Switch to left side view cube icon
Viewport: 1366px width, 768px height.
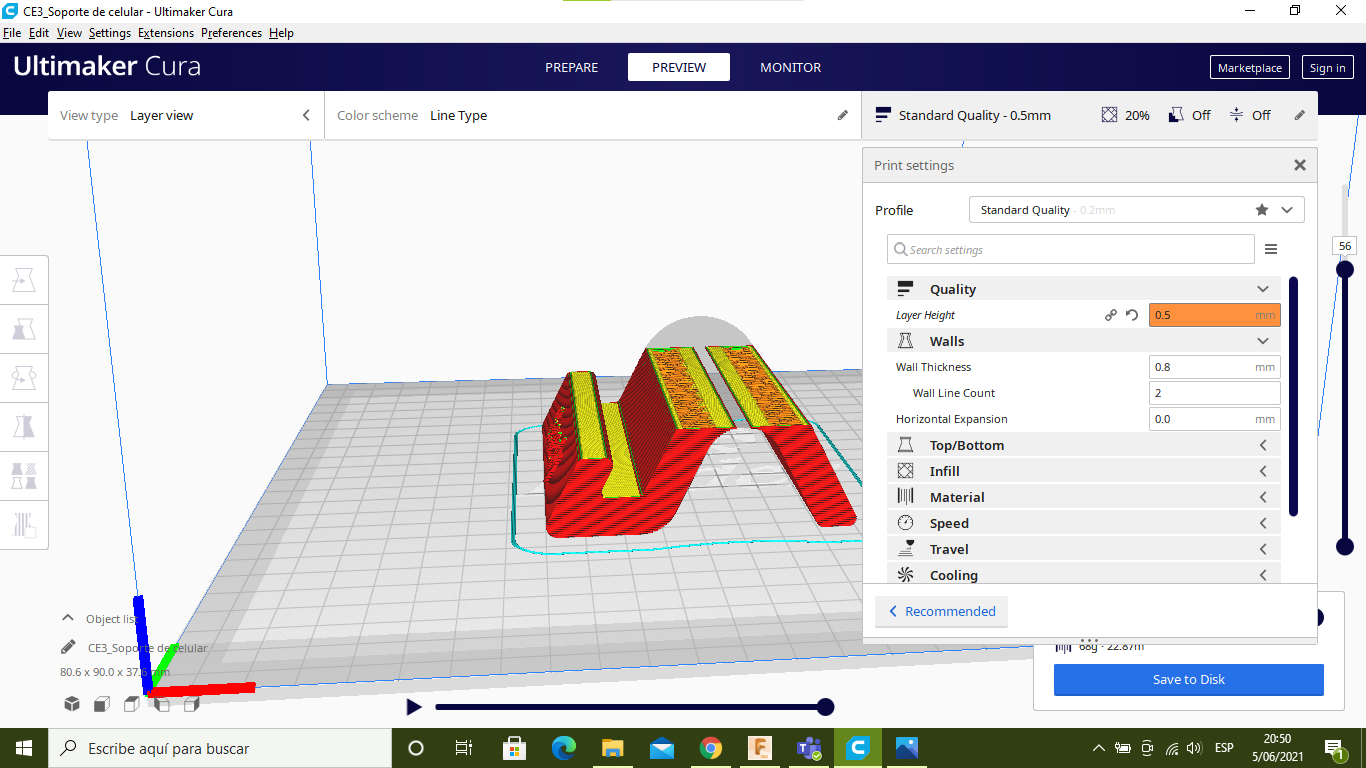tap(162, 704)
